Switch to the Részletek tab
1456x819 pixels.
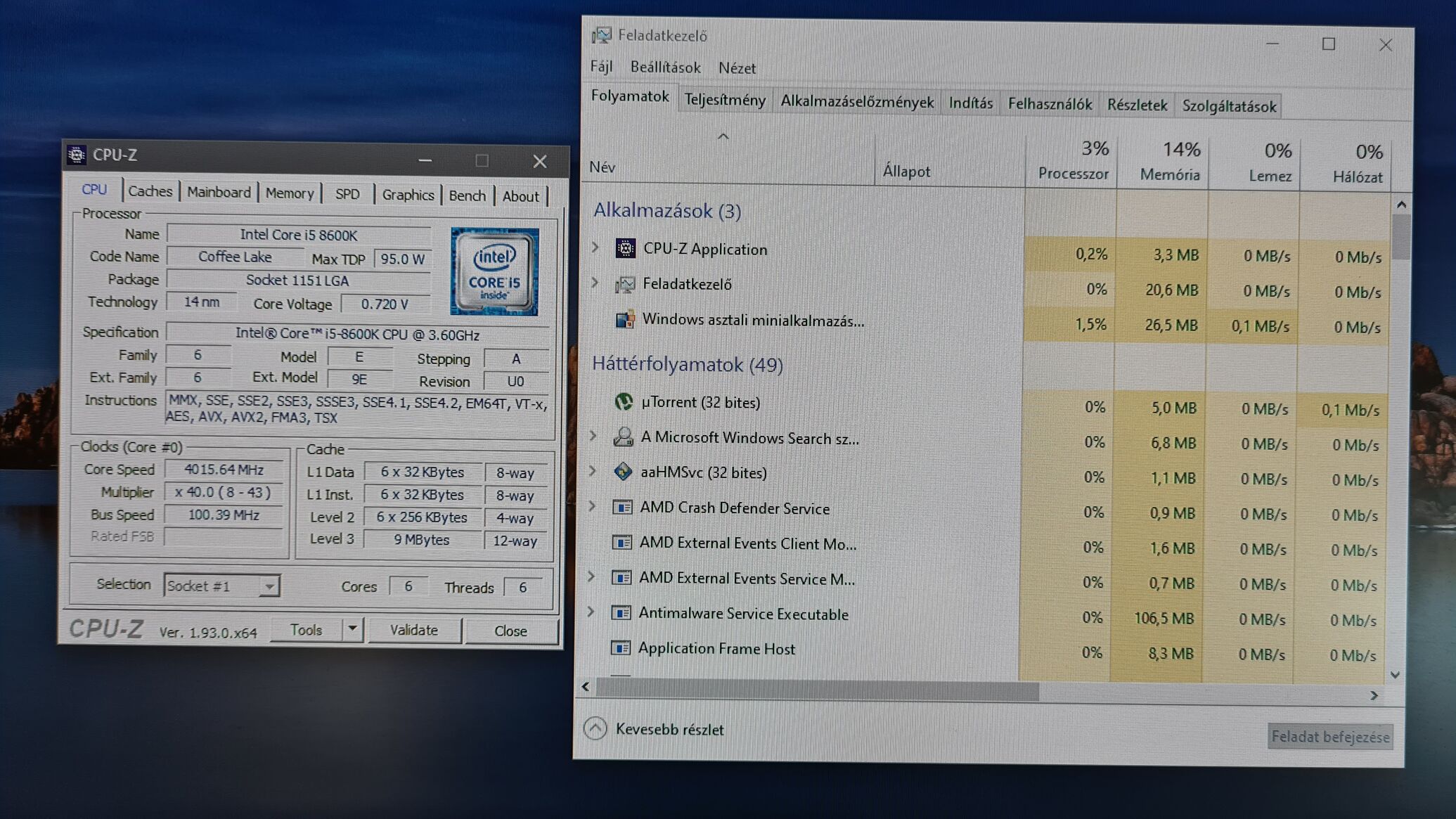pos(1137,105)
